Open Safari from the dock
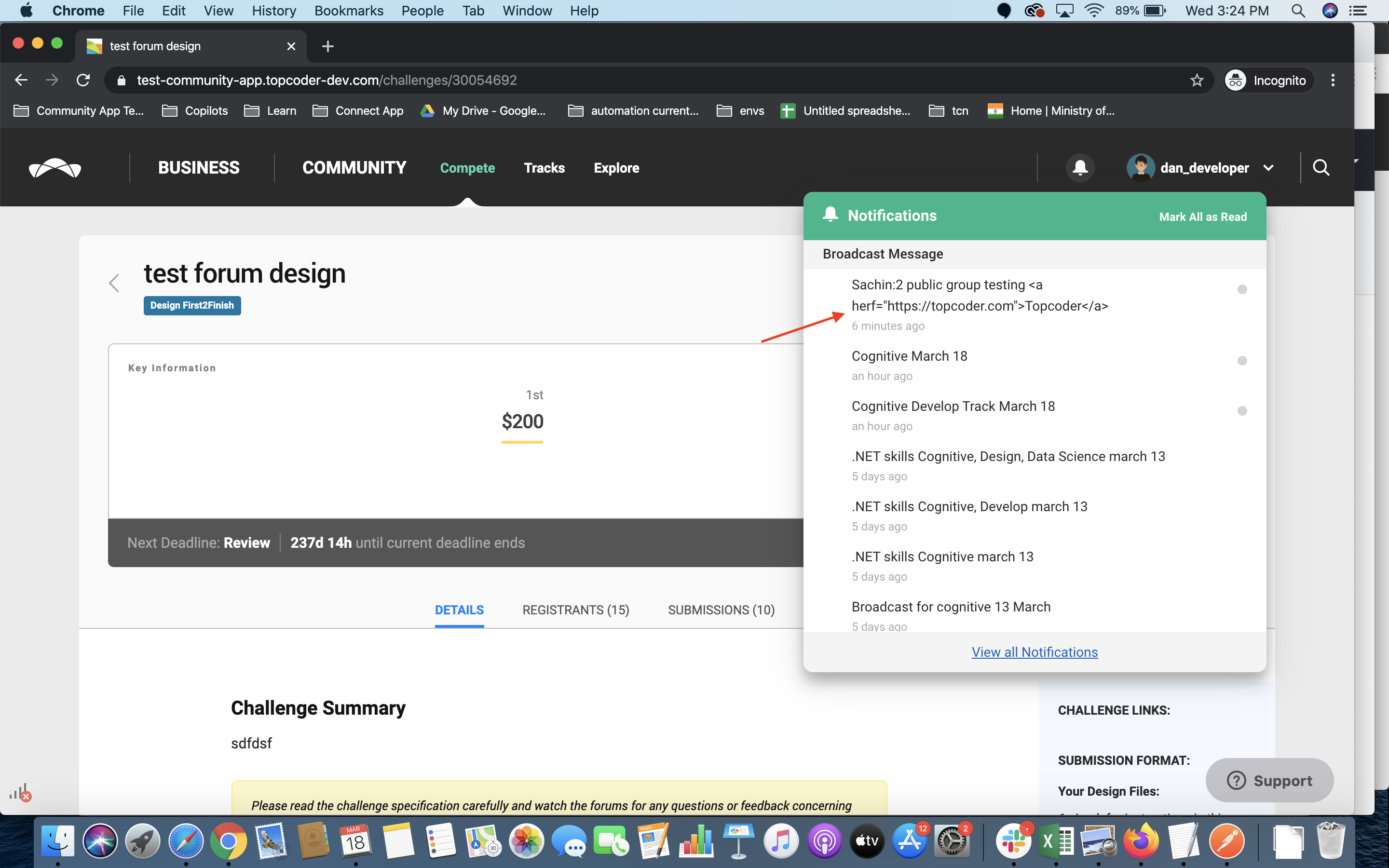 coord(185,841)
